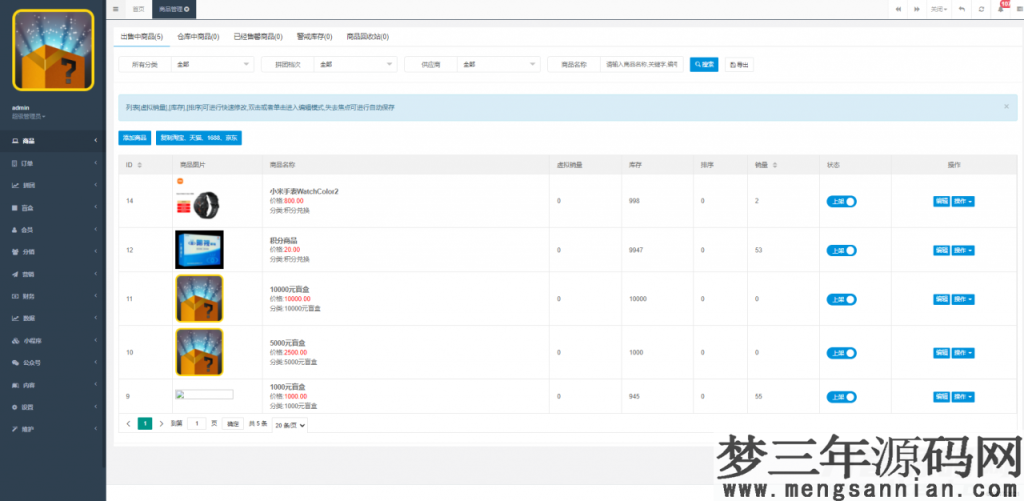Click the tabs scroll-right double arrow icon

point(917,9)
